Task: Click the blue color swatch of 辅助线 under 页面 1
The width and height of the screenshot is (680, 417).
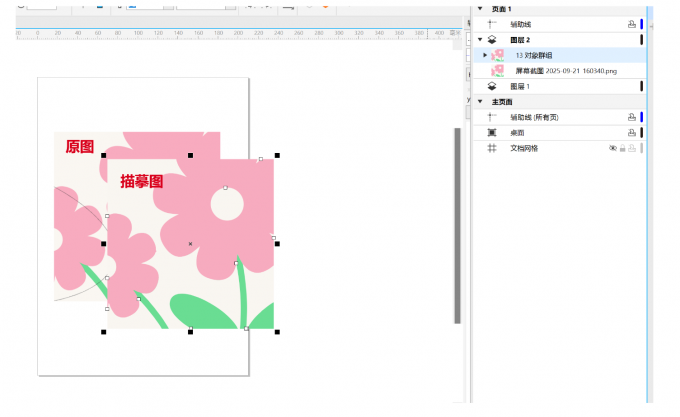Action: pos(641,23)
